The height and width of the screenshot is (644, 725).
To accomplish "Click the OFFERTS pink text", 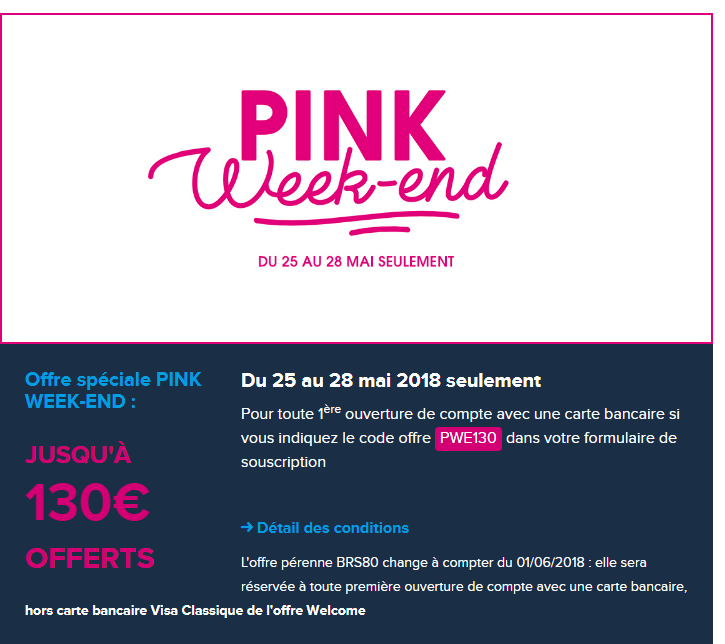I will [90, 558].
